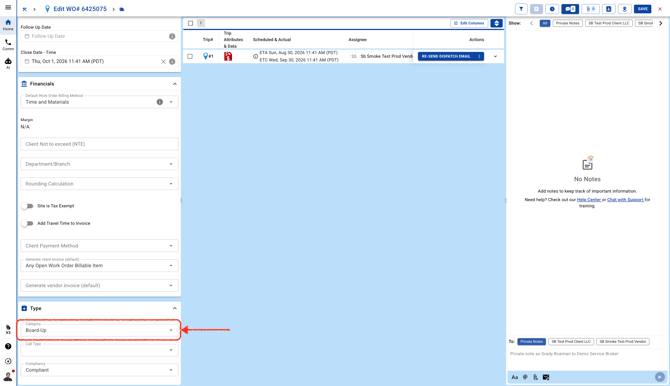670x386 pixels.
Task: Open Generate vendor invoice dropdown
Action: [x=99, y=286]
